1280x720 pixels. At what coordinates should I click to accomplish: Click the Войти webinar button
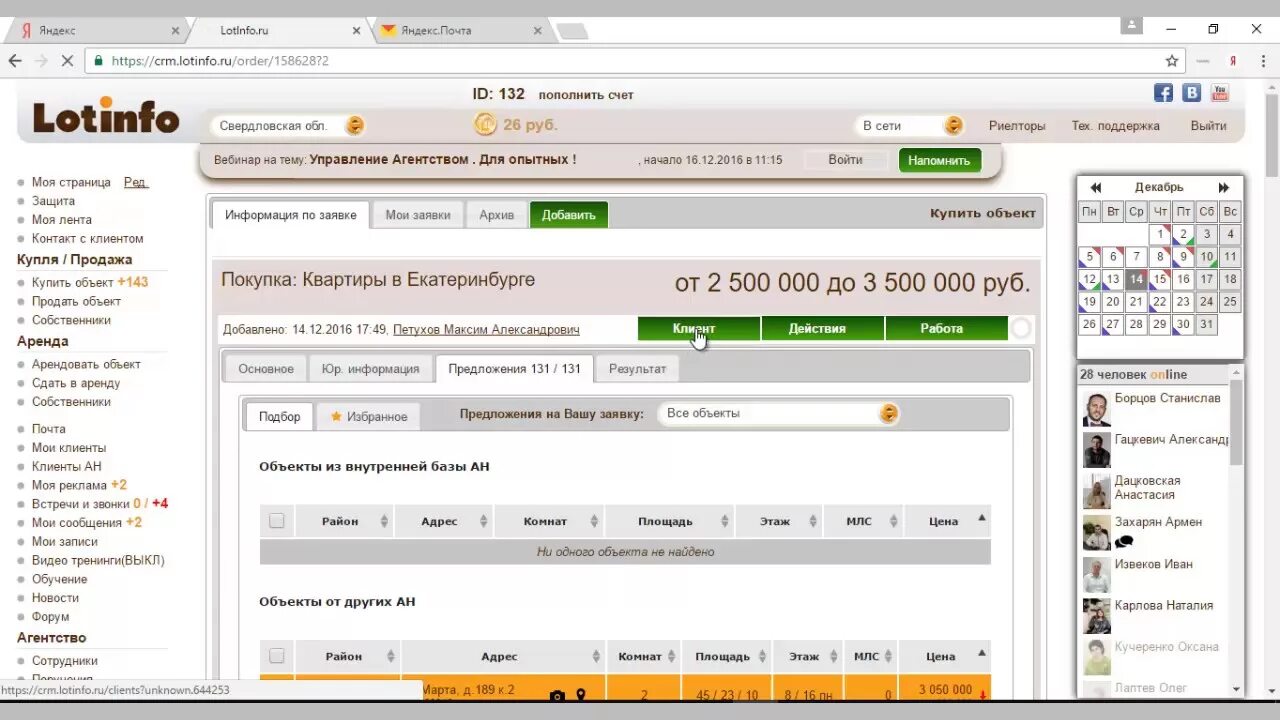(x=845, y=160)
